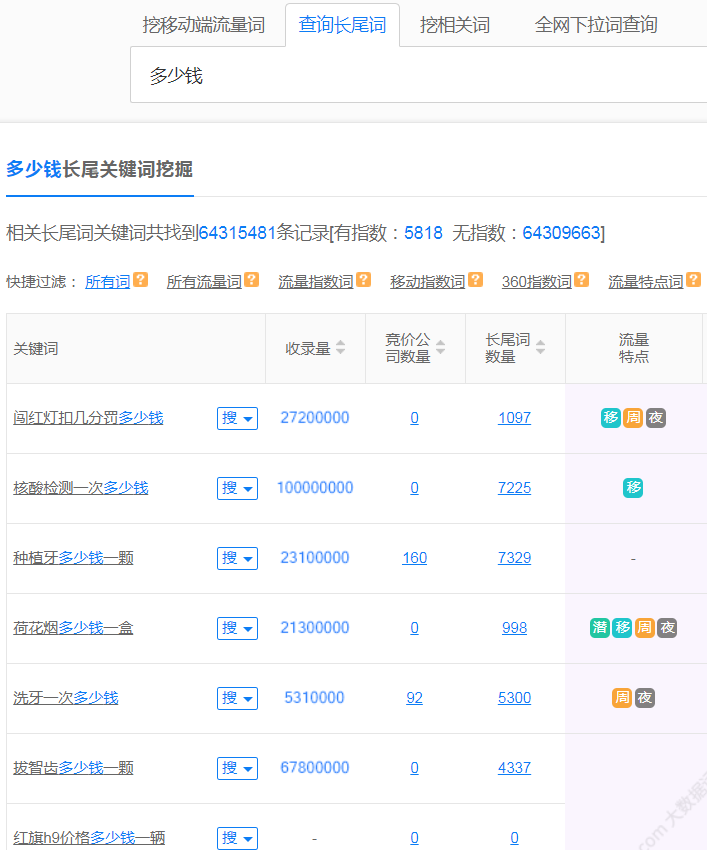Click help icon next to 所有流量词 filter

252,280
